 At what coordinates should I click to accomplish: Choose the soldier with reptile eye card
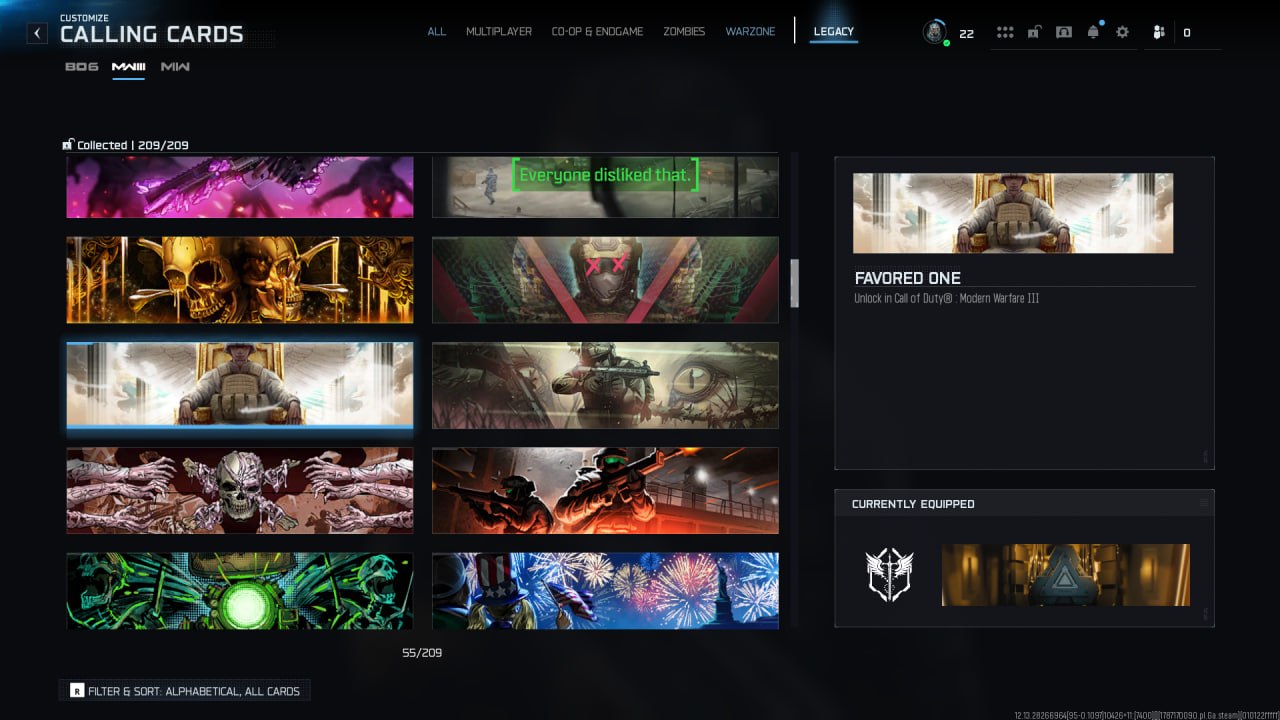tap(605, 385)
